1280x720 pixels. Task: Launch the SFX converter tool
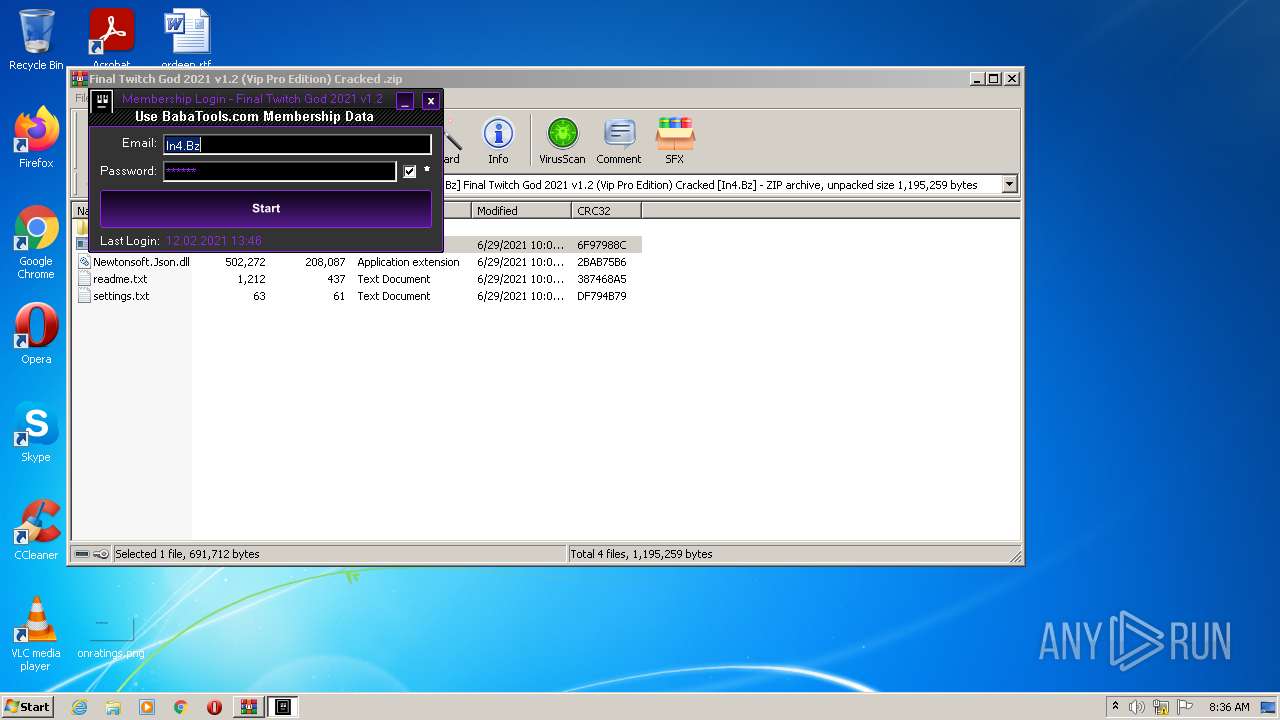coord(675,141)
